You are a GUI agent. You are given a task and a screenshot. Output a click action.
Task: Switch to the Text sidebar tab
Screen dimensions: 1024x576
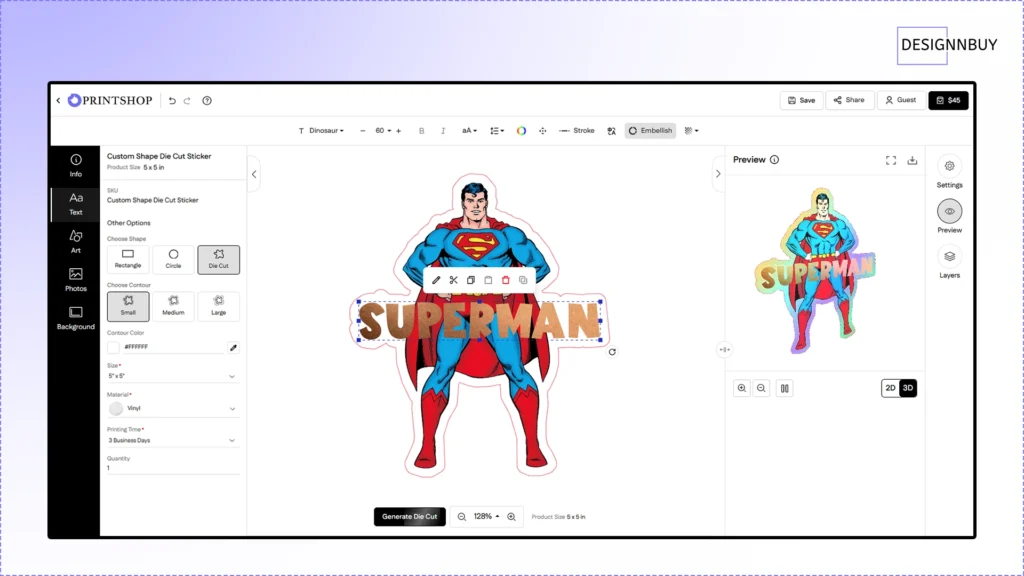click(x=76, y=204)
